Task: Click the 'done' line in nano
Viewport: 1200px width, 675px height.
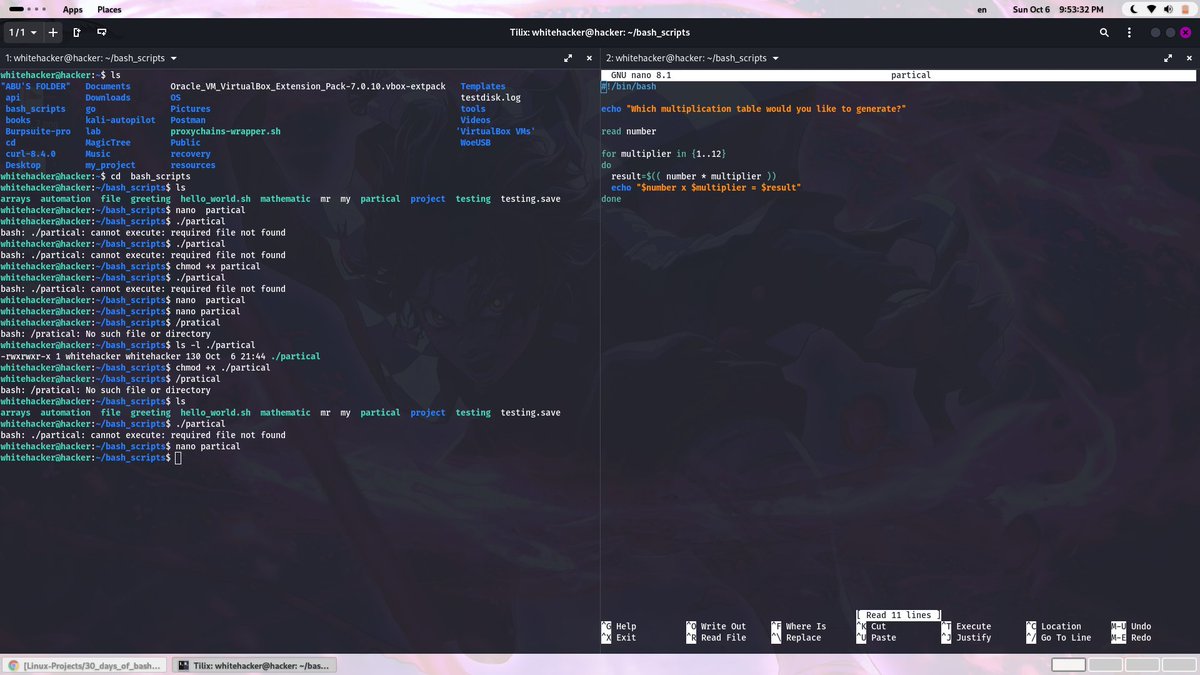Action: coord(611,199)
